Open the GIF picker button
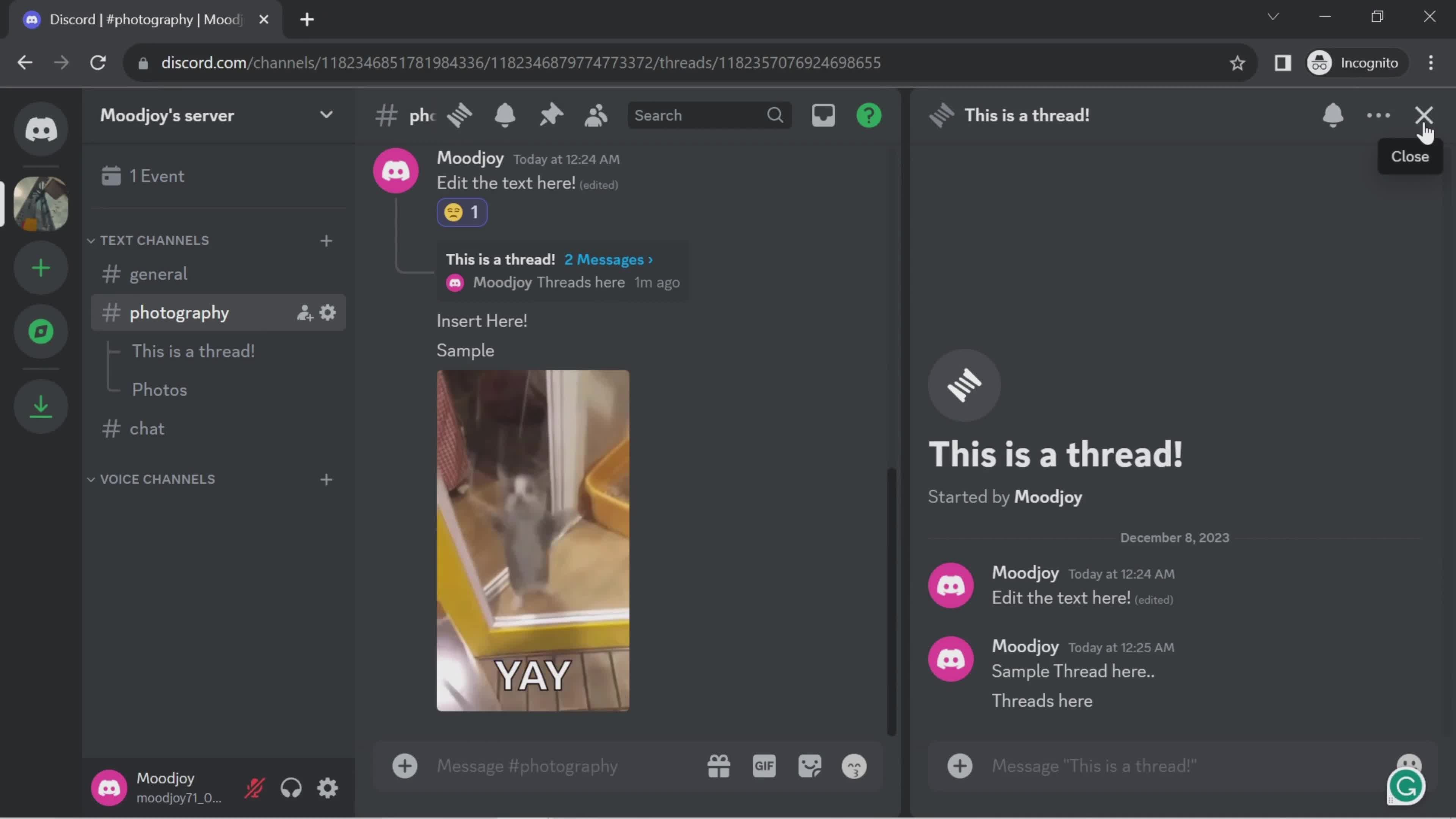The image size is (1456, 819). coord(764,766)
